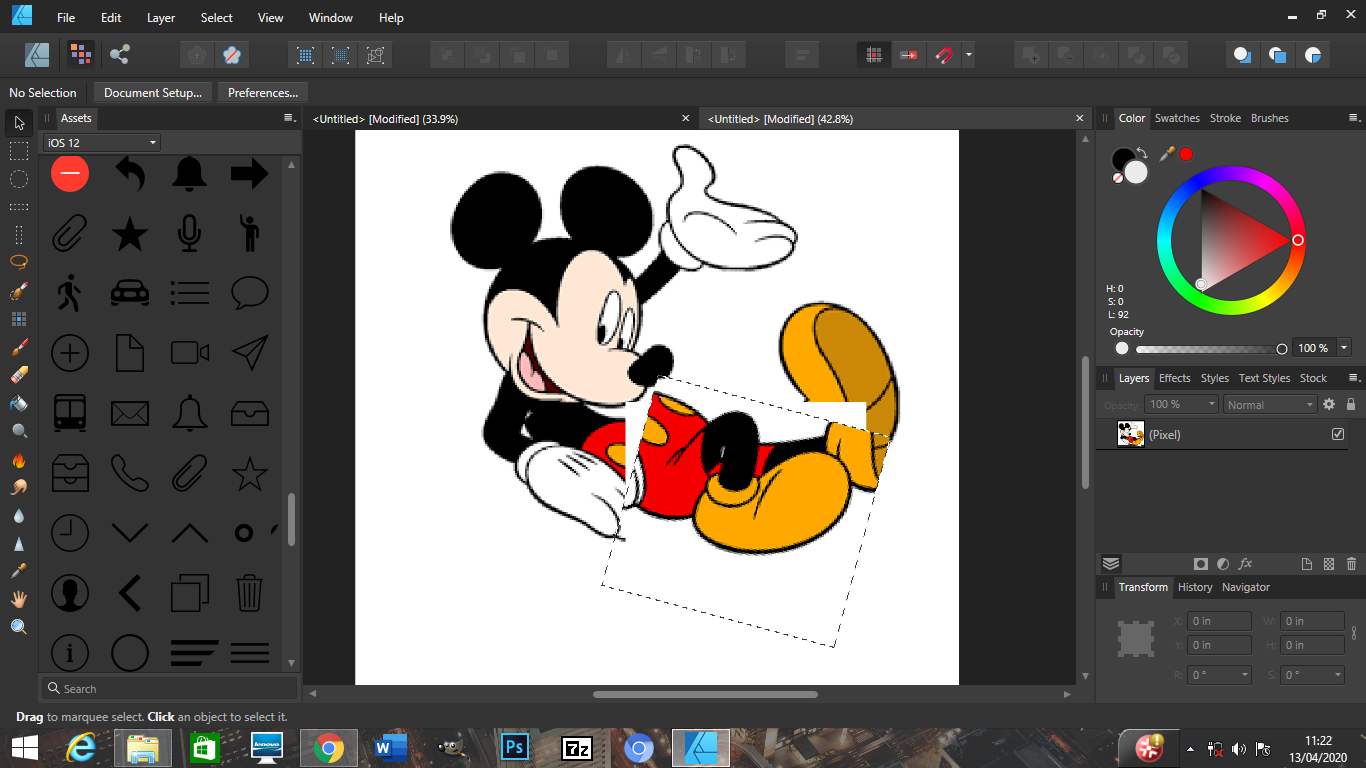The image size is (1366, 768).
Task: Delete the layer with trash icon
Action: tap(1351, 564)
